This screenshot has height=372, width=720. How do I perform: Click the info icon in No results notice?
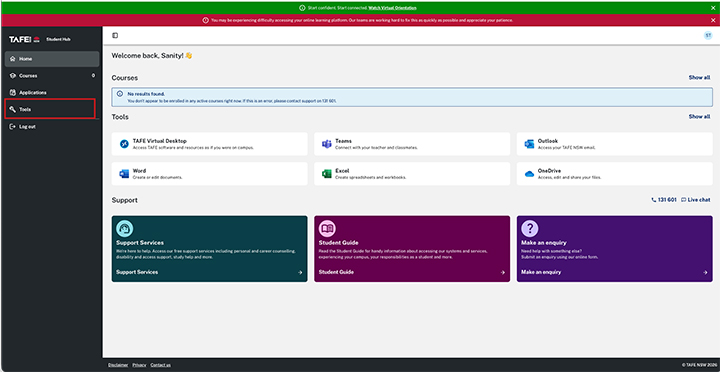[x=120, y=94]
